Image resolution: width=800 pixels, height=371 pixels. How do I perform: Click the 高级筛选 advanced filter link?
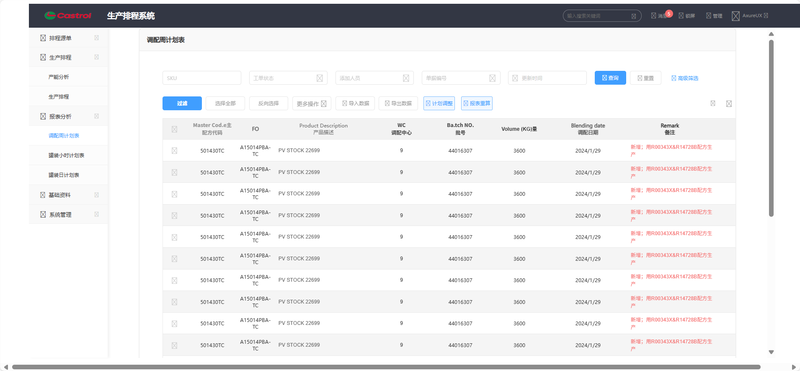(x=685, y=78)
